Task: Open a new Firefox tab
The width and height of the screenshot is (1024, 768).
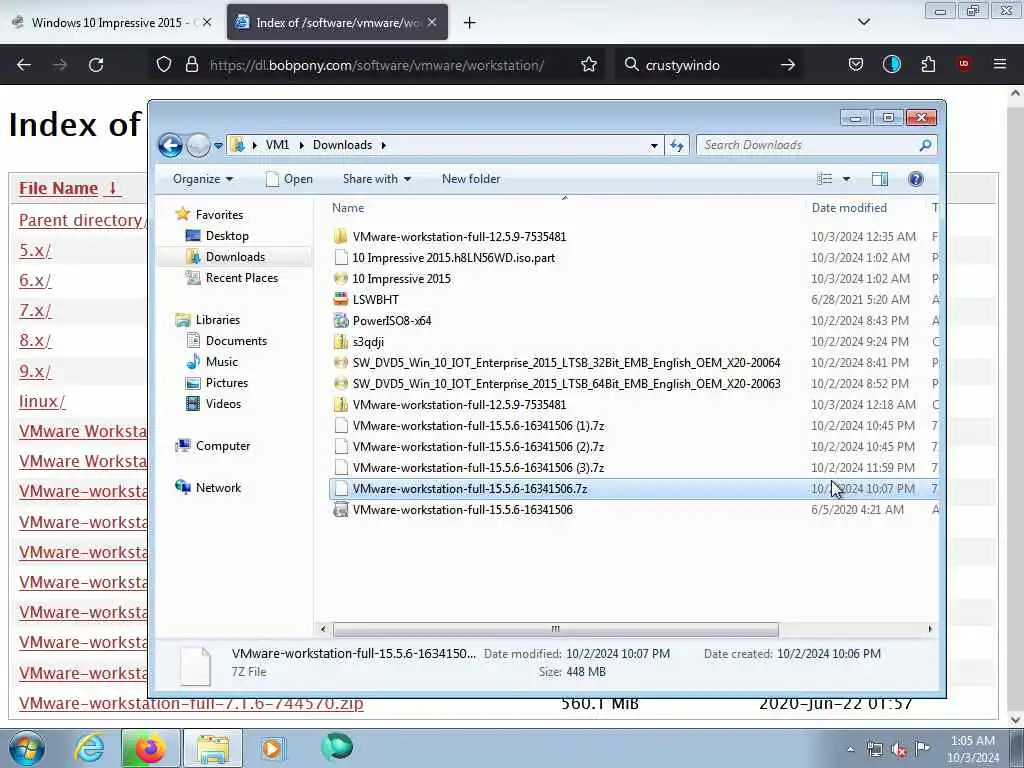Action: point(470,23)
